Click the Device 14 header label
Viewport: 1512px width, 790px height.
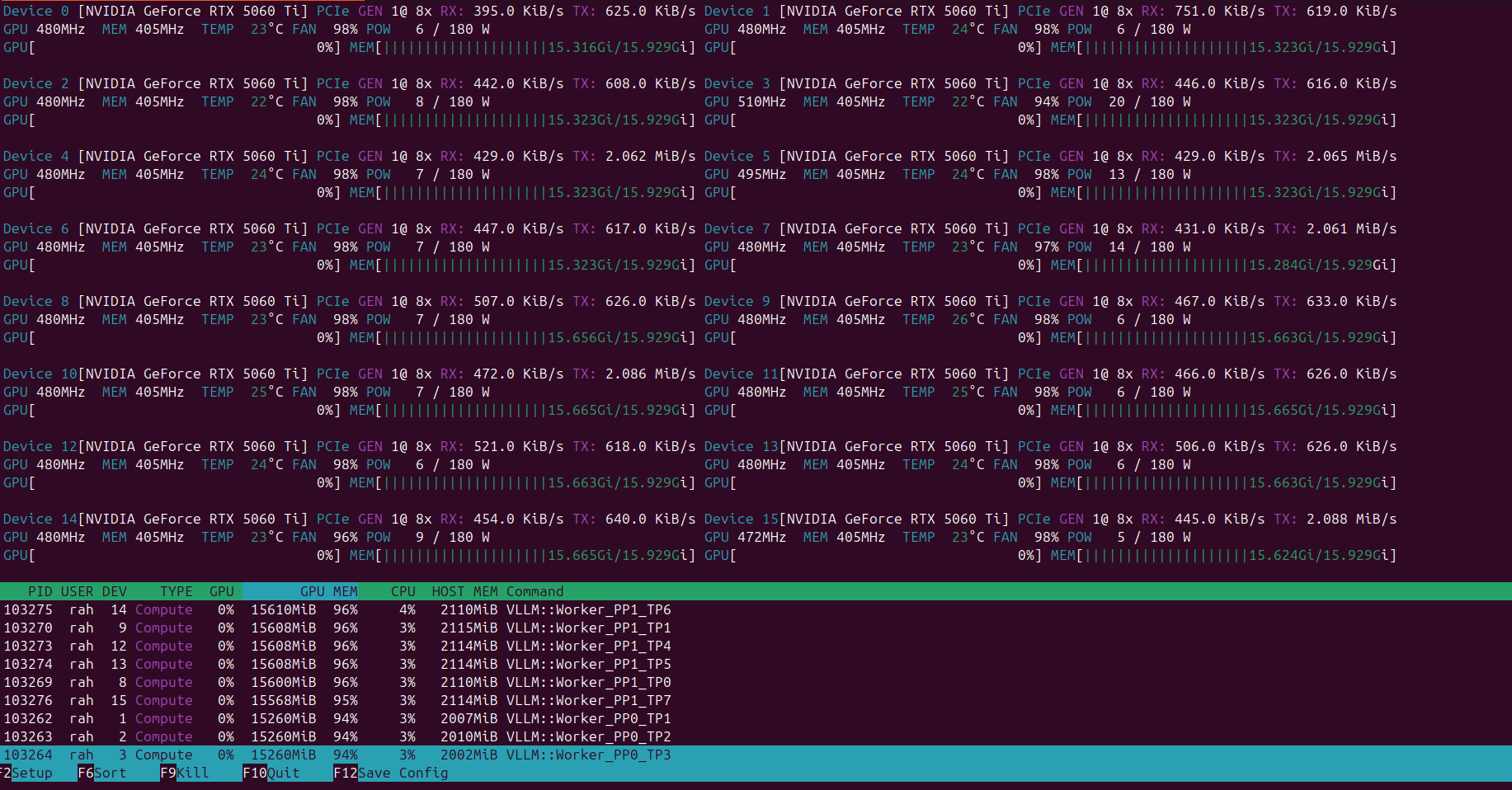(40, 519)
